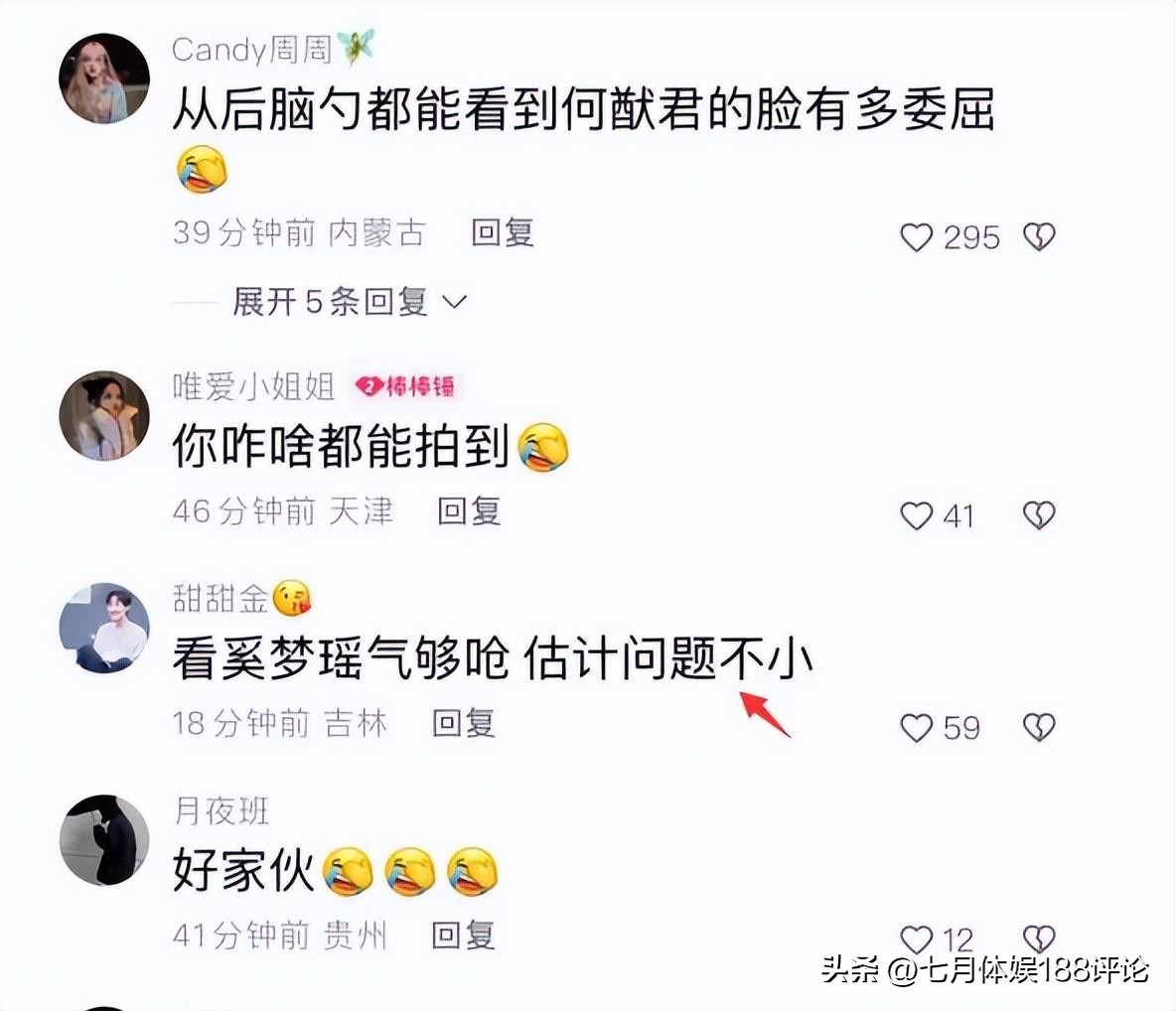Open 月夜班's profile avatar

click(x=104, y=840)
